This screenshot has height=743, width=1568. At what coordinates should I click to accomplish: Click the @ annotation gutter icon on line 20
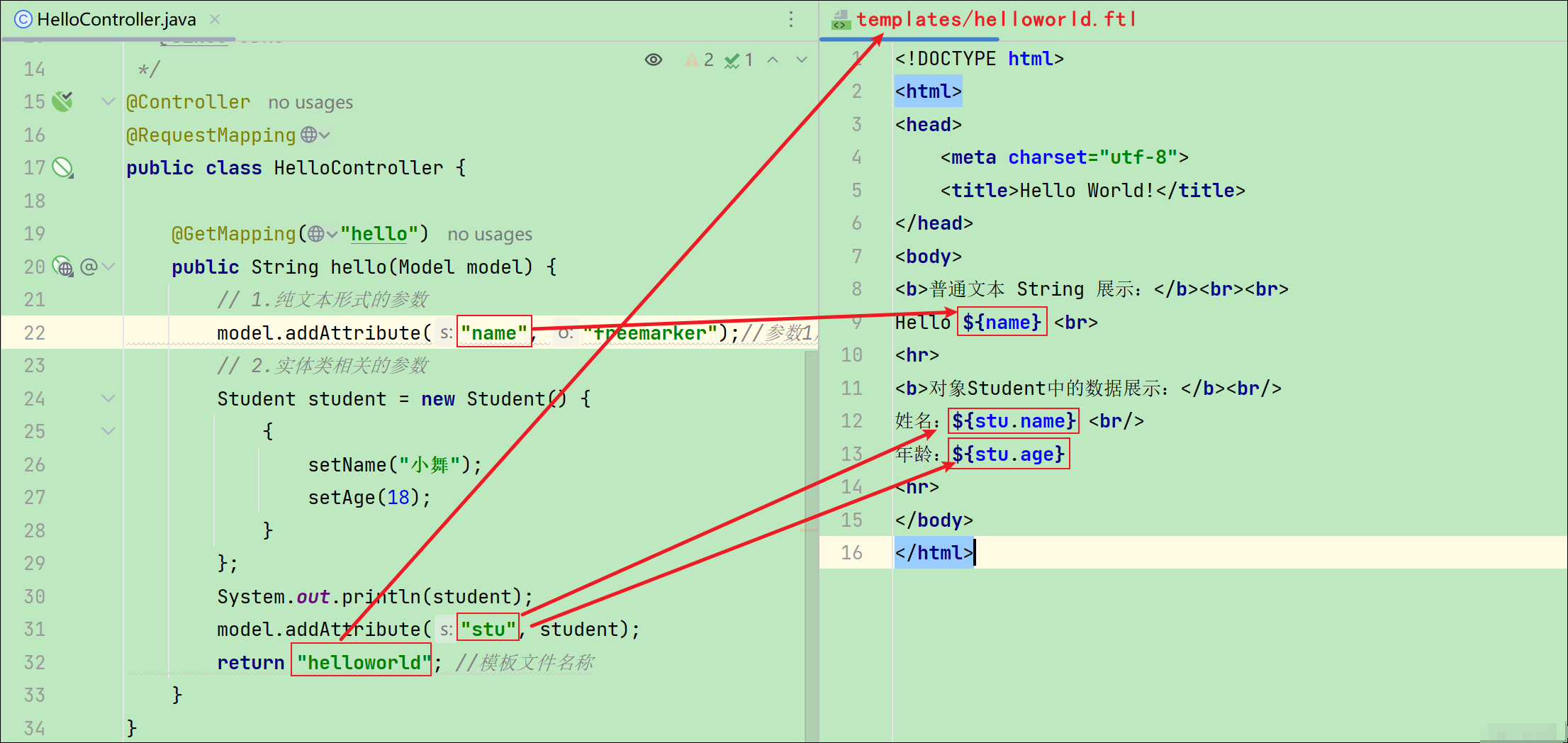(x=89, y=267)
